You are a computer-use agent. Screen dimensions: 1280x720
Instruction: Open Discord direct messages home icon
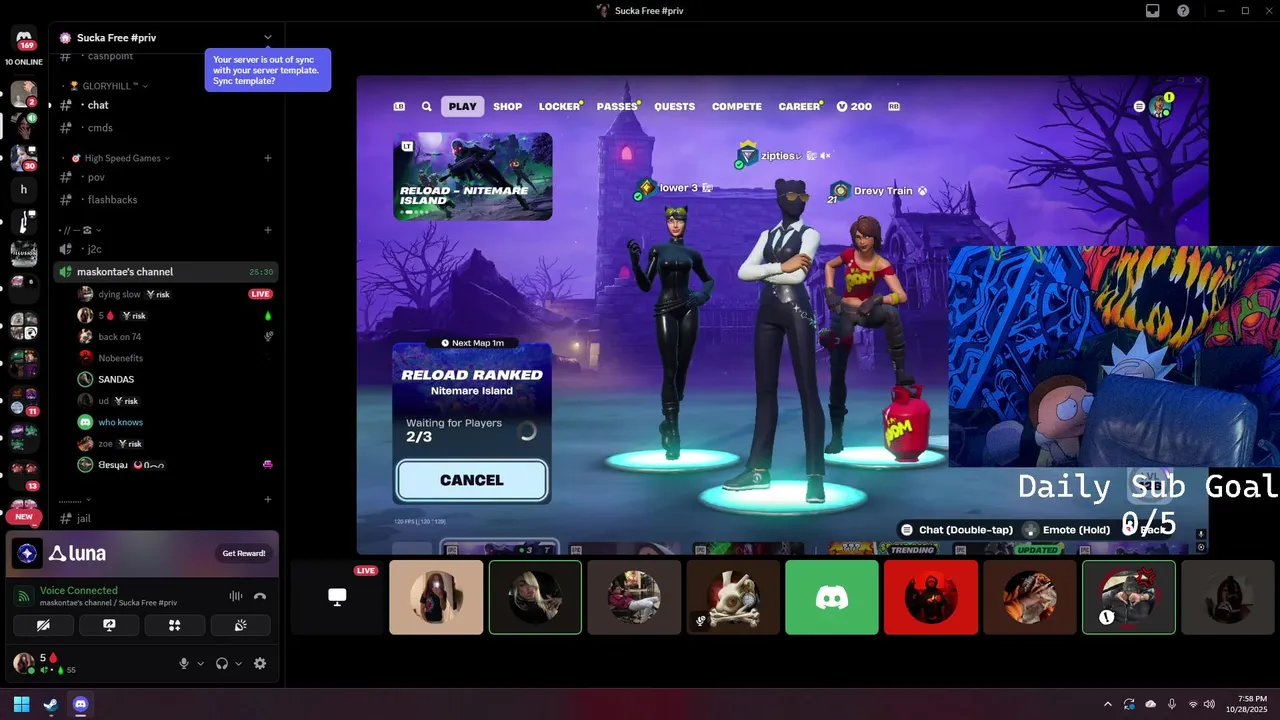coord(24,38)
